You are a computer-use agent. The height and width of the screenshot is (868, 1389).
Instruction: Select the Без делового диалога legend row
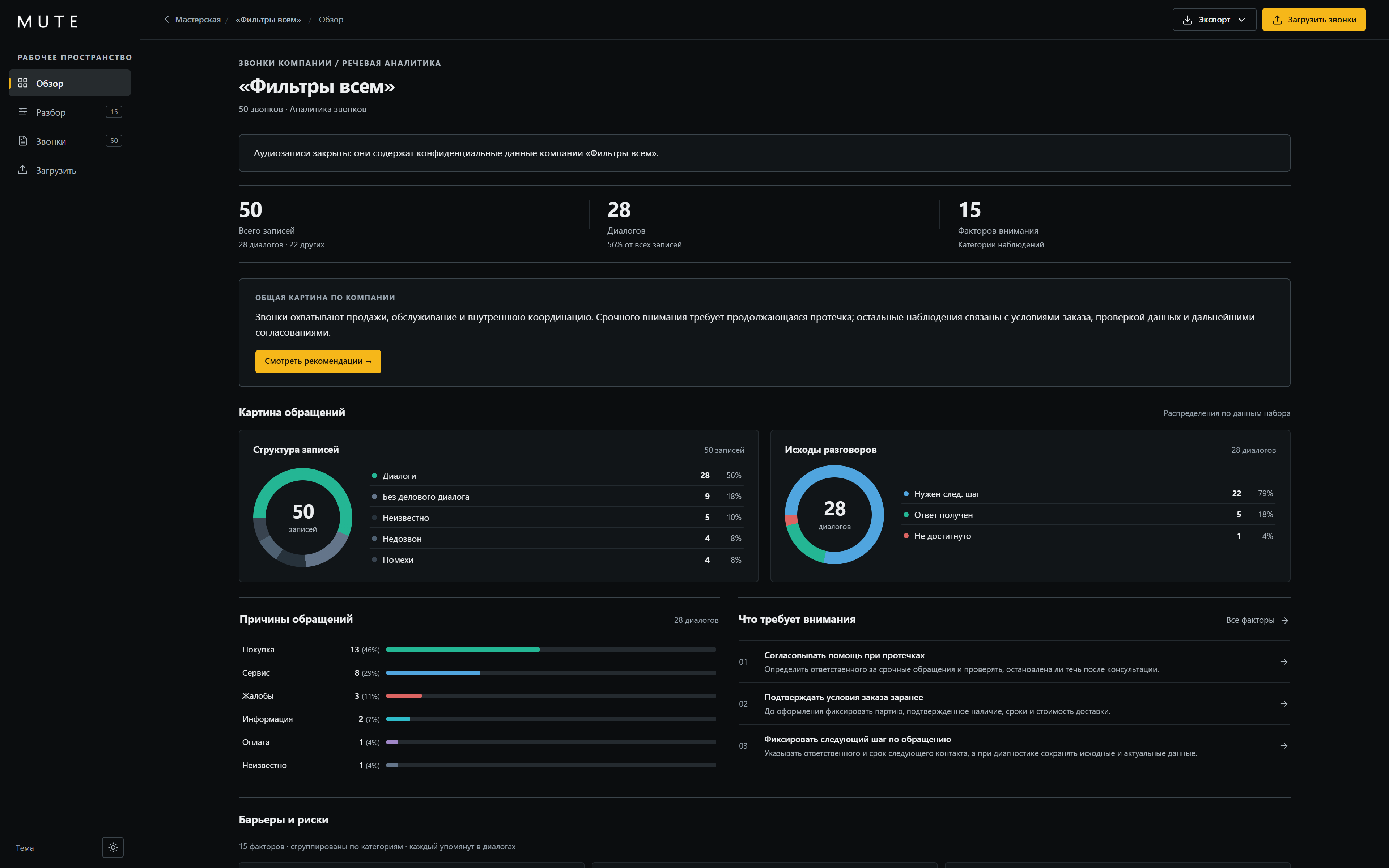pos(557,497)
